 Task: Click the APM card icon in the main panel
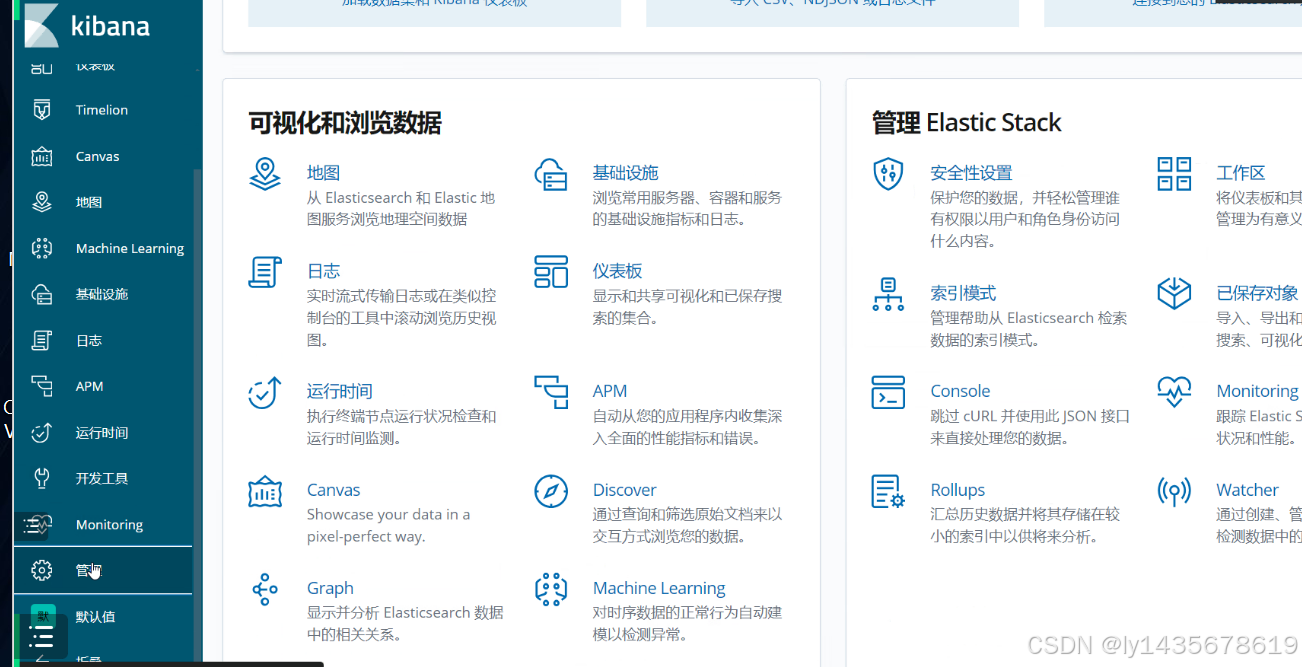(551, 392)
